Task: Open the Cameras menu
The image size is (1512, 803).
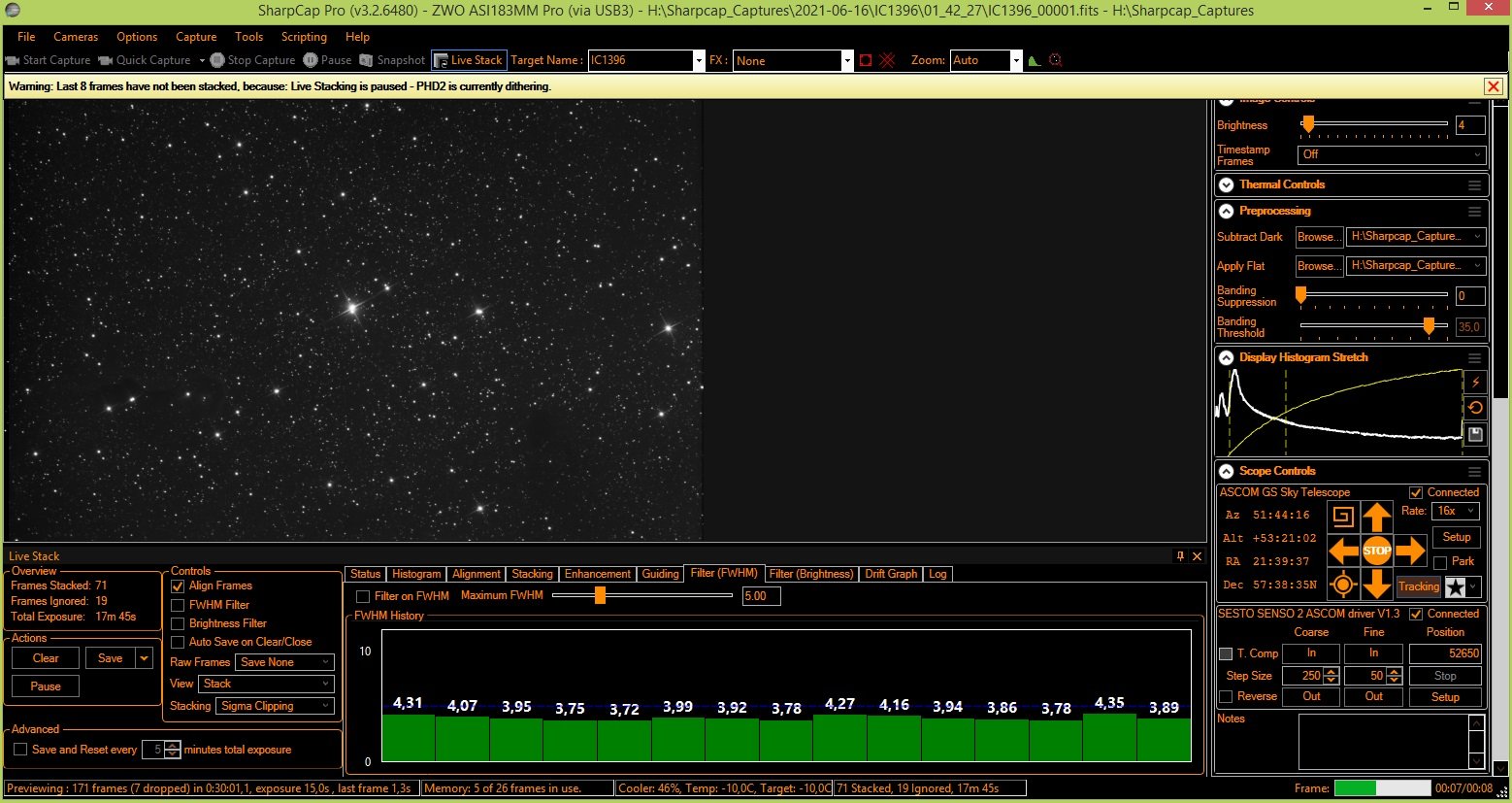Action: click(x=76, y=37)
